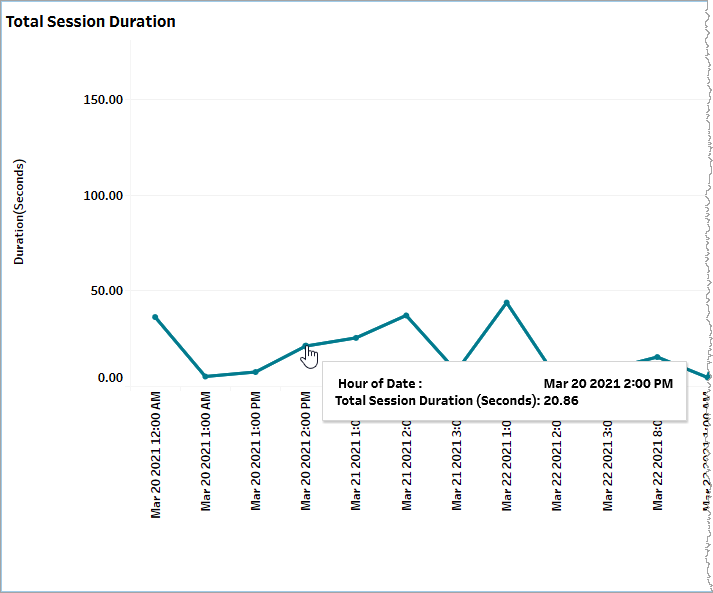Click the data point for Mar 20 12:00 AM

[155, 317]
